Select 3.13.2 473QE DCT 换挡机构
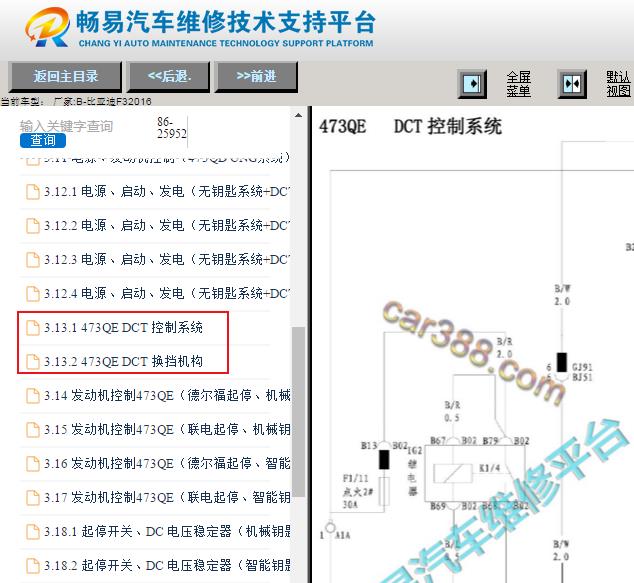Screen dimensions: 634x583 coord(123,361)
